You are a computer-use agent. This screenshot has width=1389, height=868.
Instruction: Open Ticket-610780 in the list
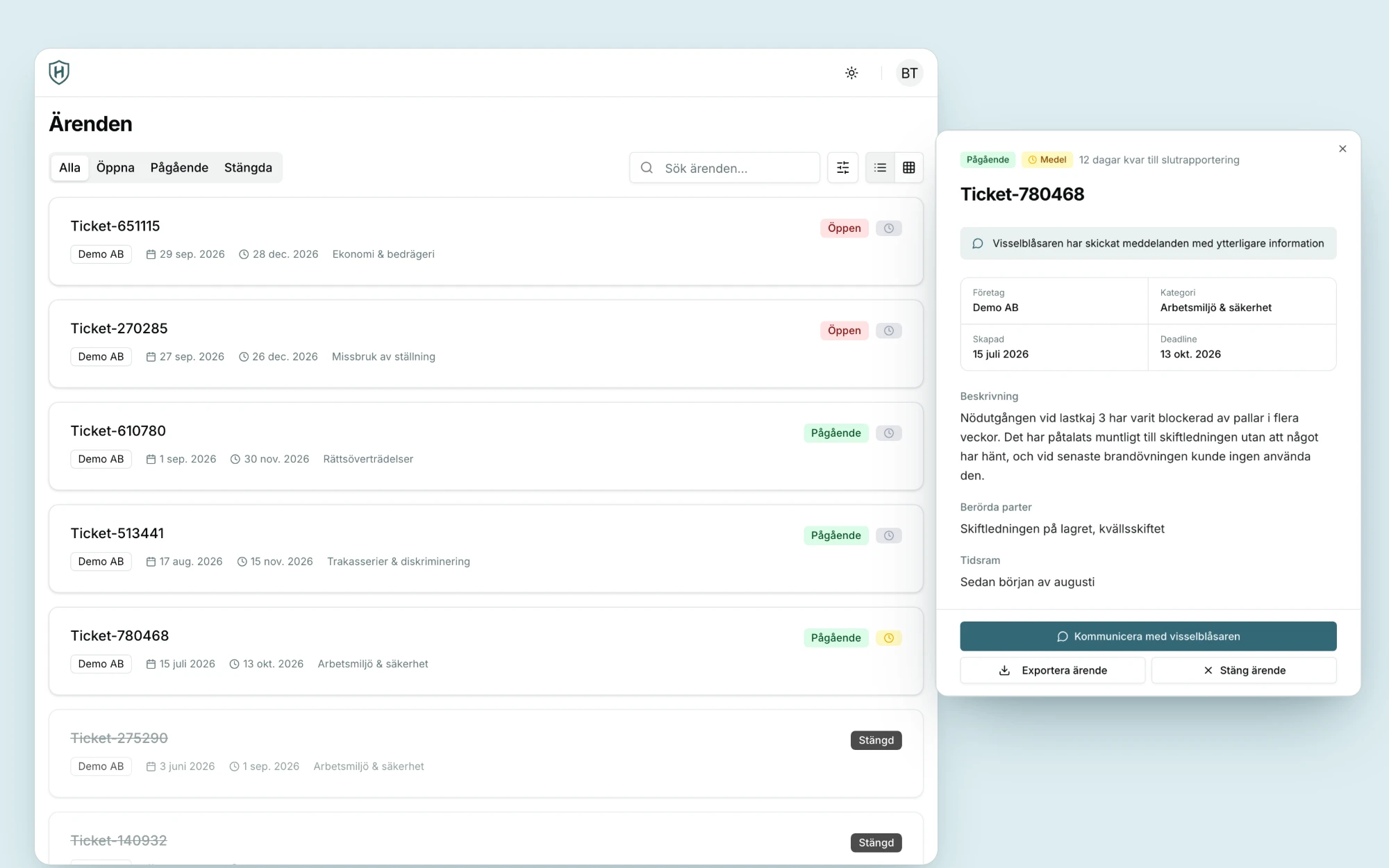coord(485,446)
